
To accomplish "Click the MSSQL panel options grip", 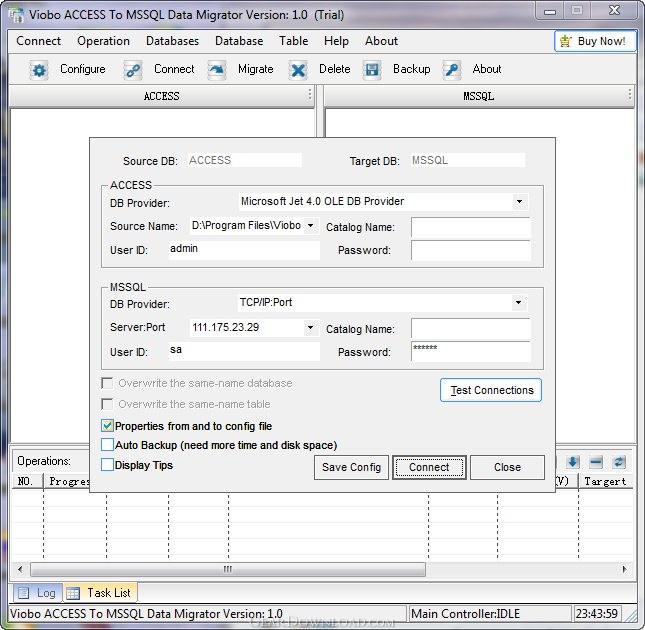I will click(x=630, y=95).
